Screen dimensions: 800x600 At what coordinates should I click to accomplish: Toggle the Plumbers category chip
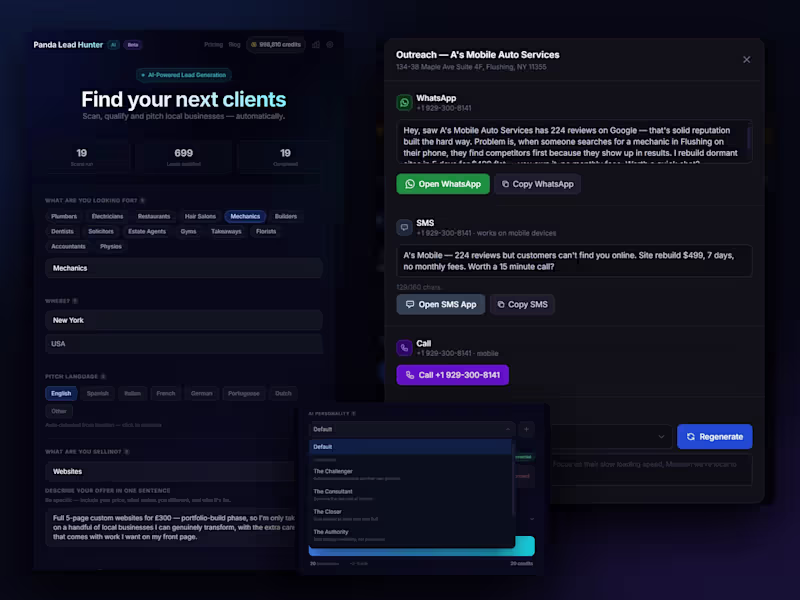[x=64, y=216]
